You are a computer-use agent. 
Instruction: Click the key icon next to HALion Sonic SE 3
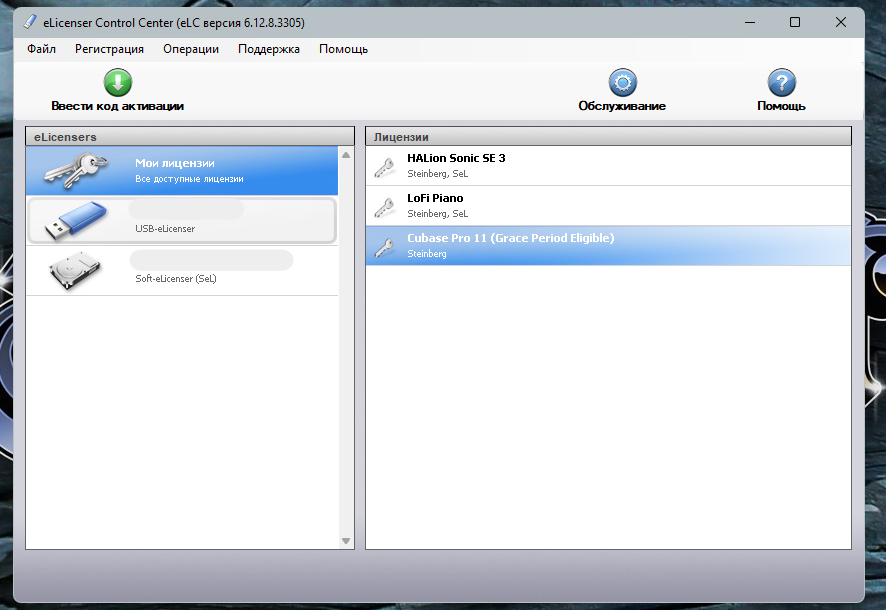385,167
